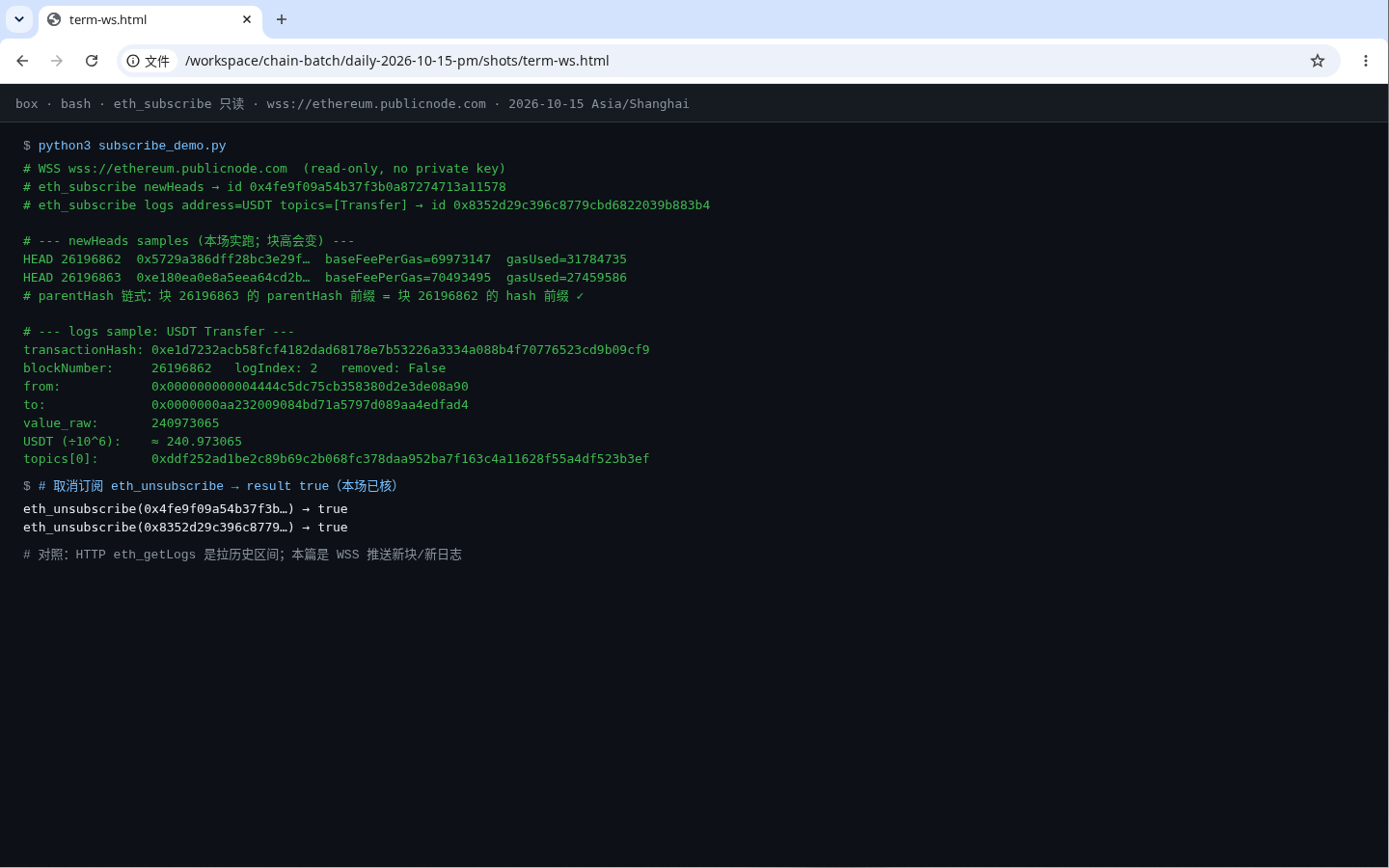Click eth_unsubscribe(0x8352d29c396c8779…) result line
Screen dimensions: 1389x868
185,528
